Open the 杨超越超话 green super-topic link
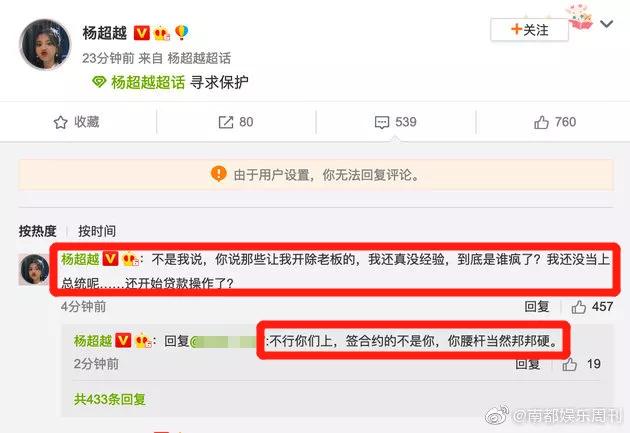 [x=148, y=82]
